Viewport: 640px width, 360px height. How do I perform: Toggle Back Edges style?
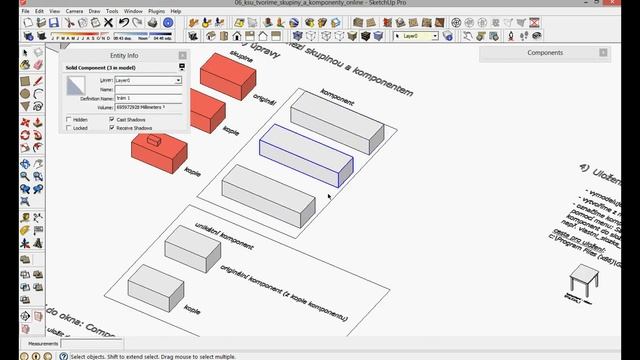pyautogui.click(x=311, y=36)
